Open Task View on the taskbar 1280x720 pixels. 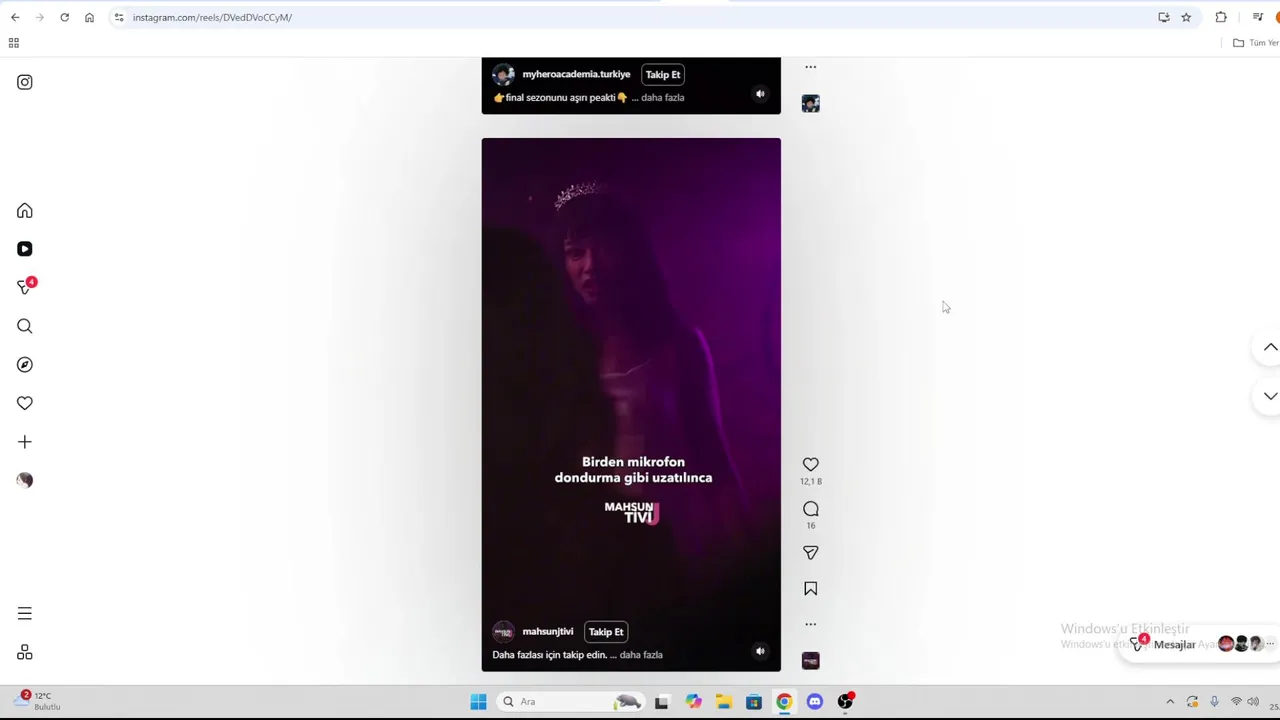[x=661, y=702]
